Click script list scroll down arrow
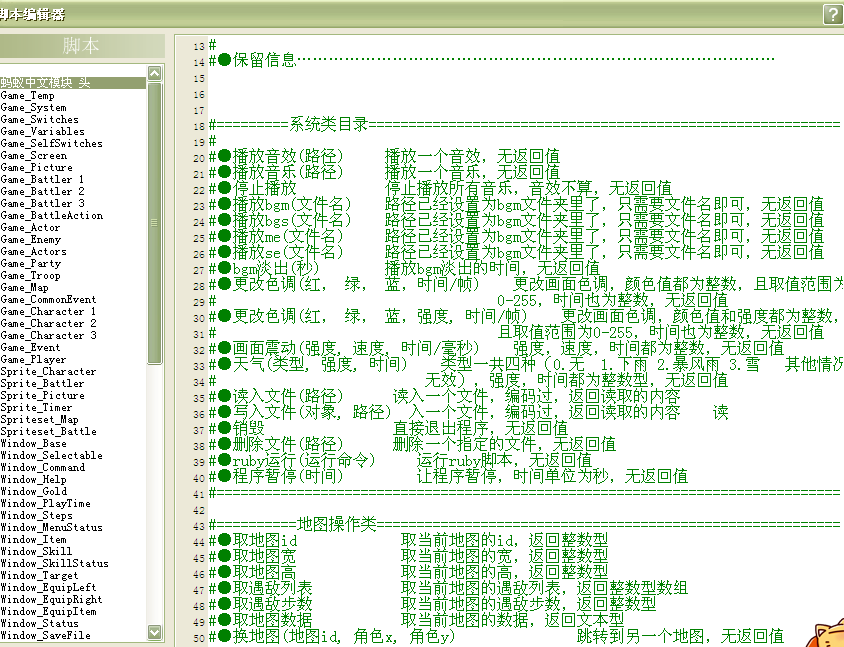 154,632
